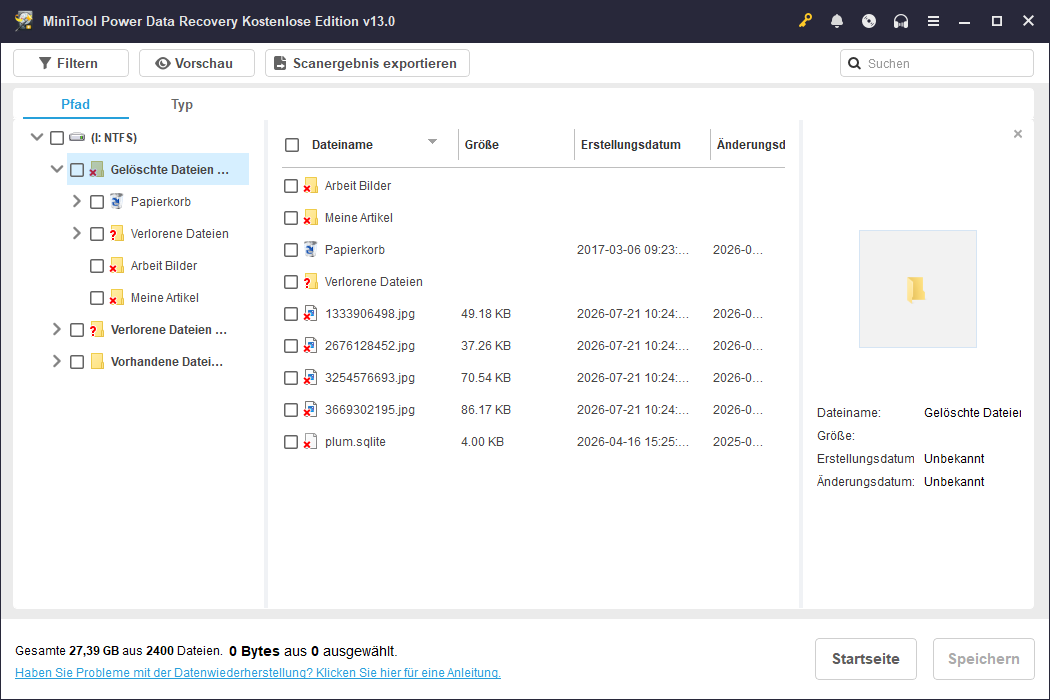
Task: Click the Meine Artikel folder icon in tree
Action: point(117,297)
